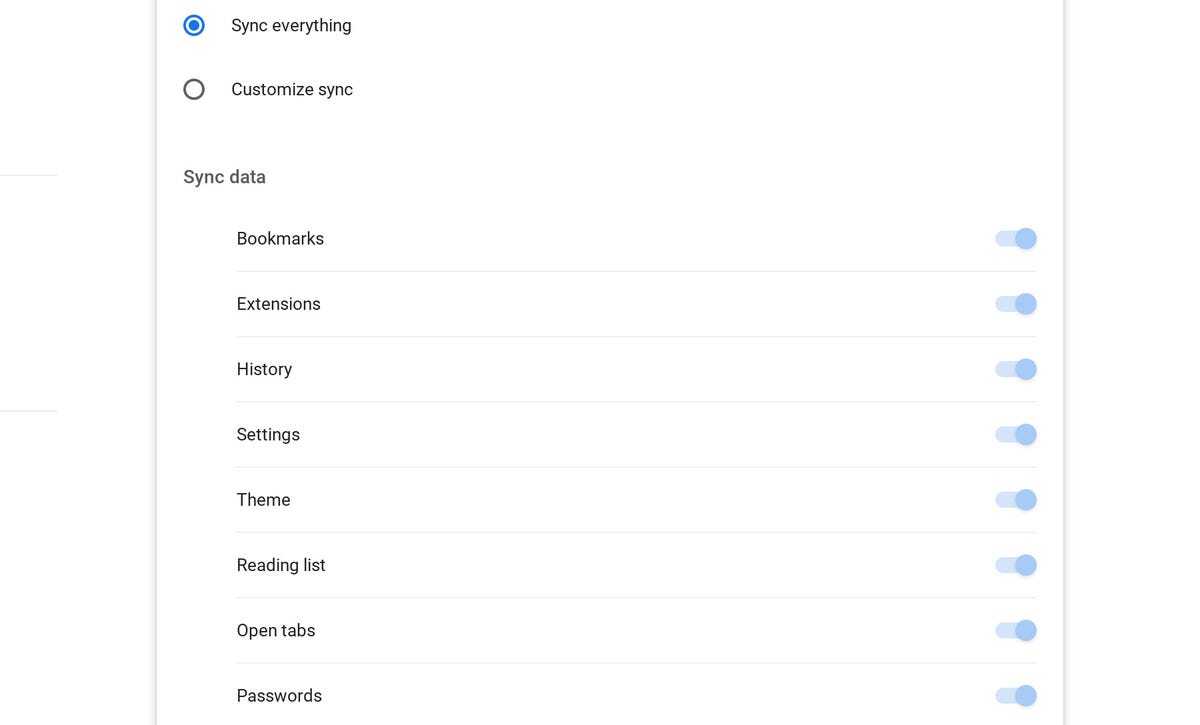Toggle the Extensions sync switch
This screenshot has width=1200, height=725.
1016,304
